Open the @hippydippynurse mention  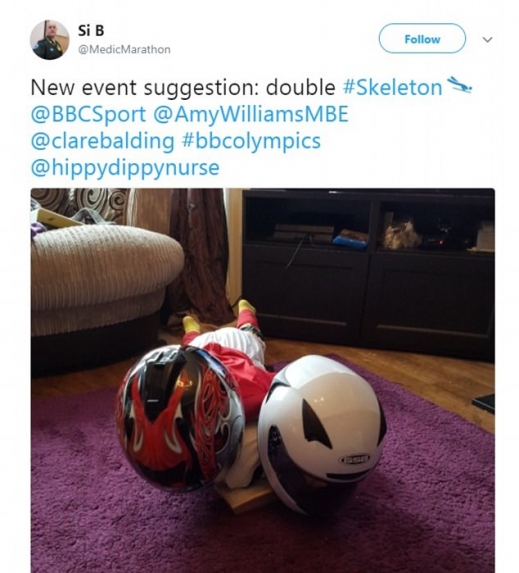[125, 168]
